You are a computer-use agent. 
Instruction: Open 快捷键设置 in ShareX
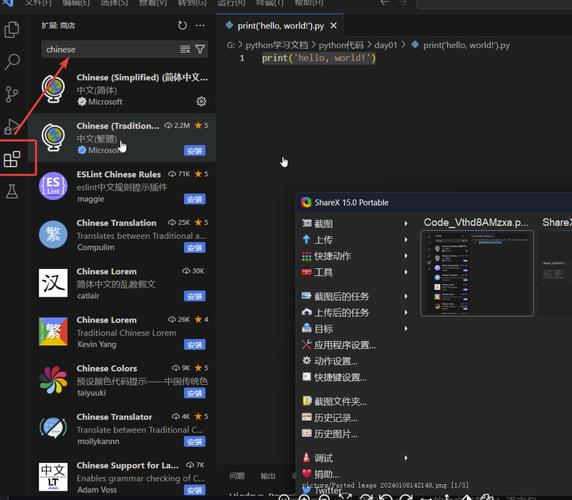tap(355, 377)
